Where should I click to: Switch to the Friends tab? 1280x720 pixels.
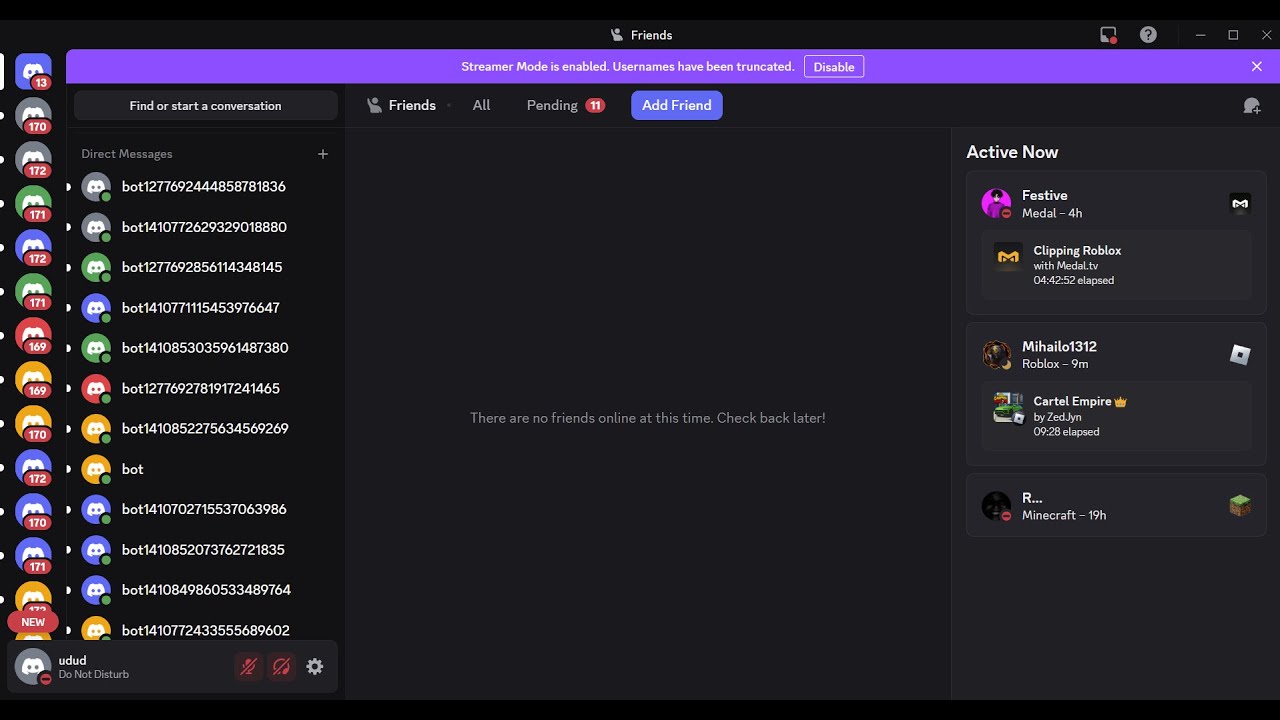(401, 105)
